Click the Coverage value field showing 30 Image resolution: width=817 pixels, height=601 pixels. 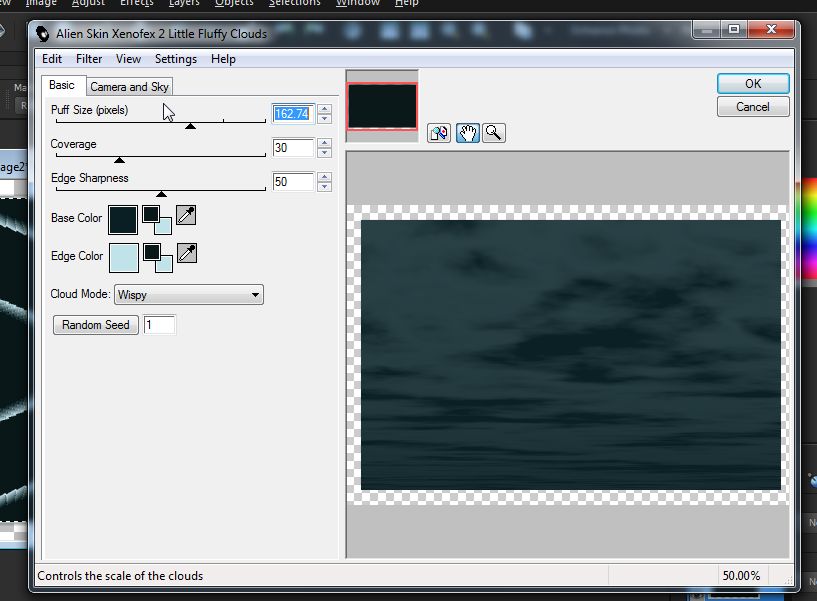click(293, 148)
